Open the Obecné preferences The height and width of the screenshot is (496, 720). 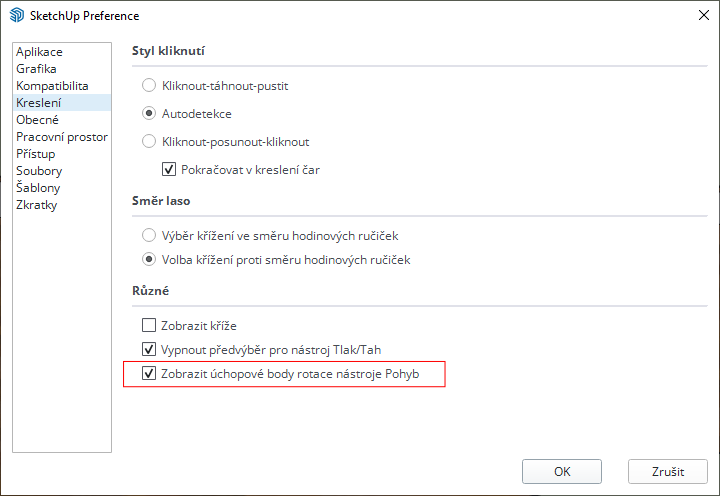click(x=37, y=120)
